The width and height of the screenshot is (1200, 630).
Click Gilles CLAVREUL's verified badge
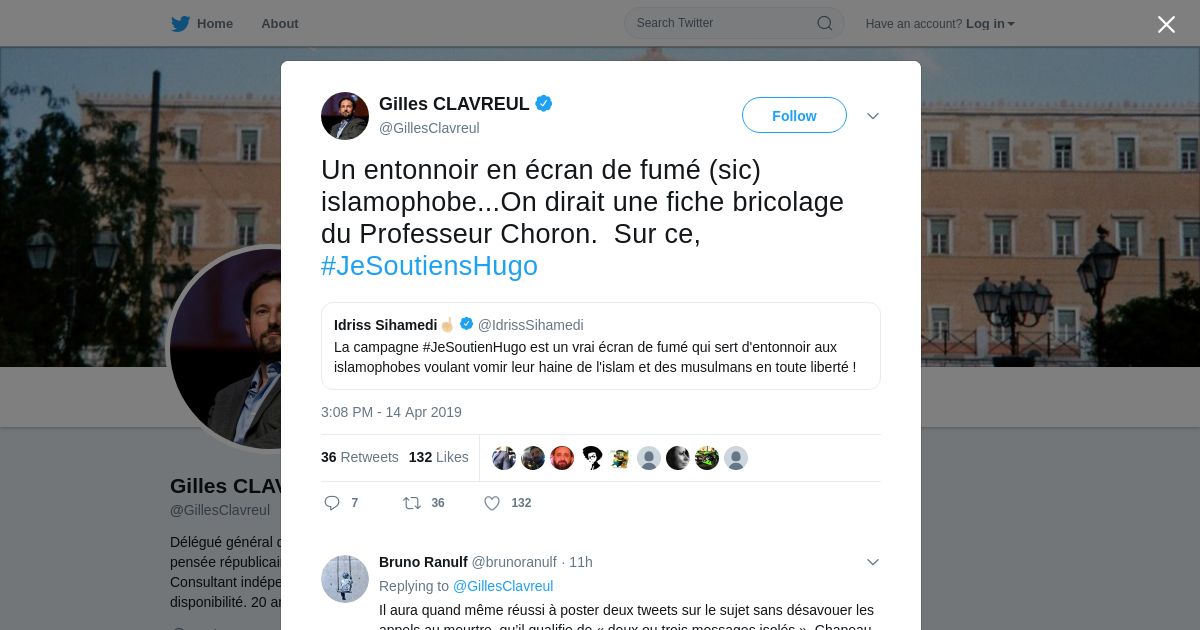coord(544,103)
